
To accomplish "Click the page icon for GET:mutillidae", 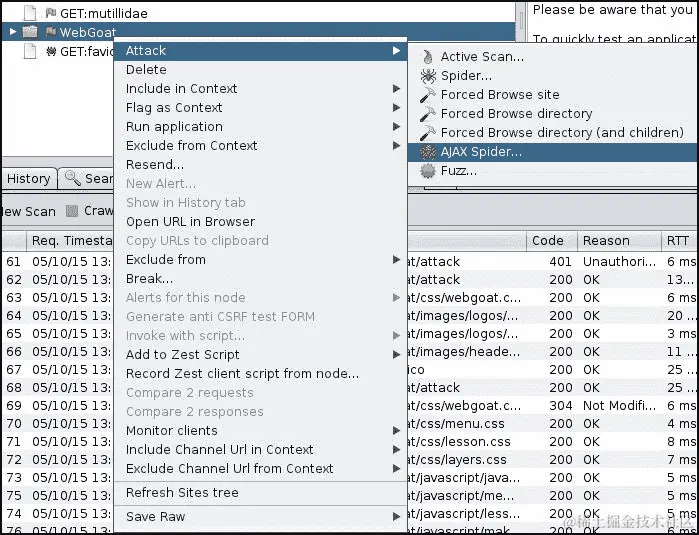I will pos(30,13).
